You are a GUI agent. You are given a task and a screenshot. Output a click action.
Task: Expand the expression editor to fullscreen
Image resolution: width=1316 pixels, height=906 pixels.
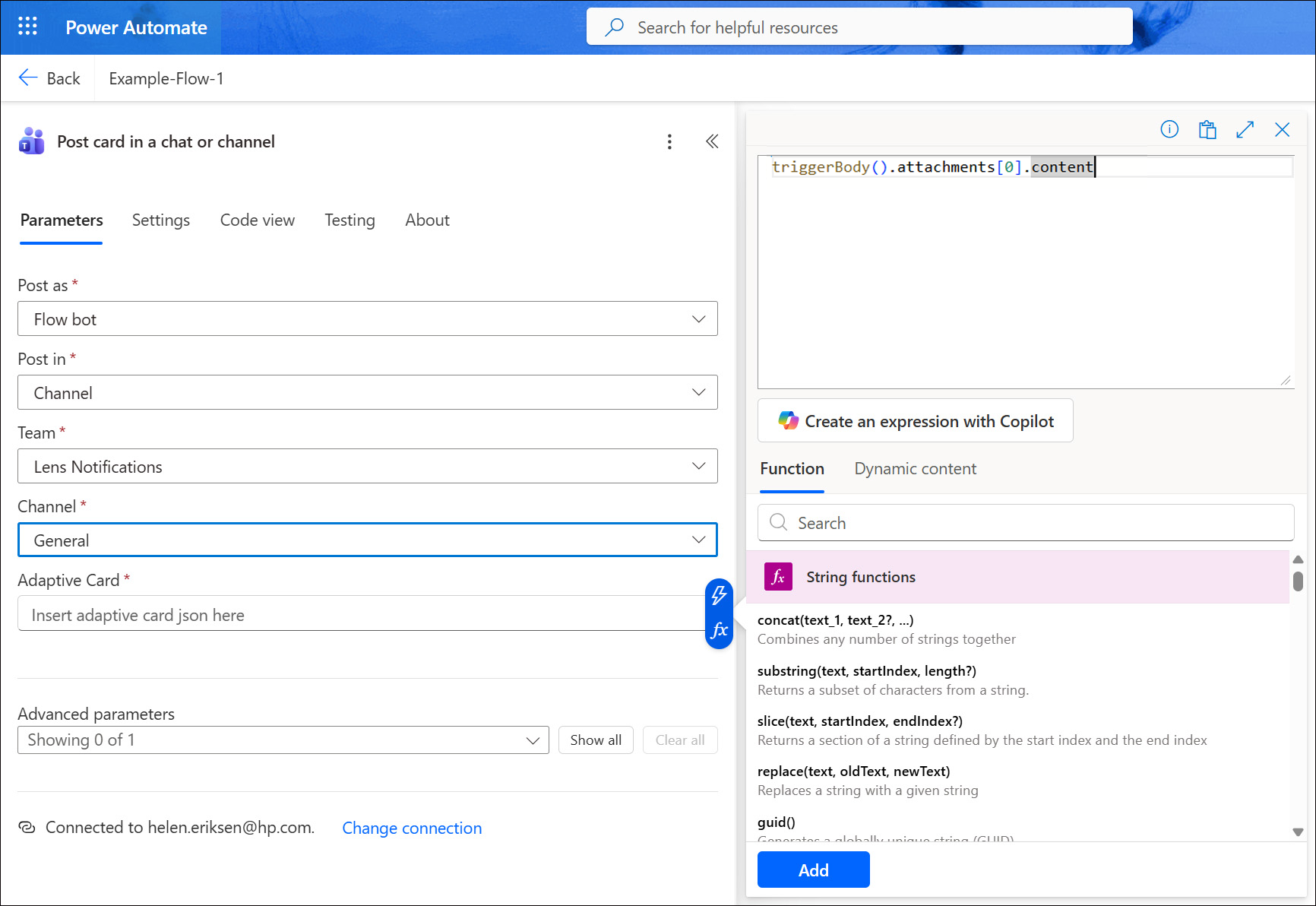click(1245, 129)
